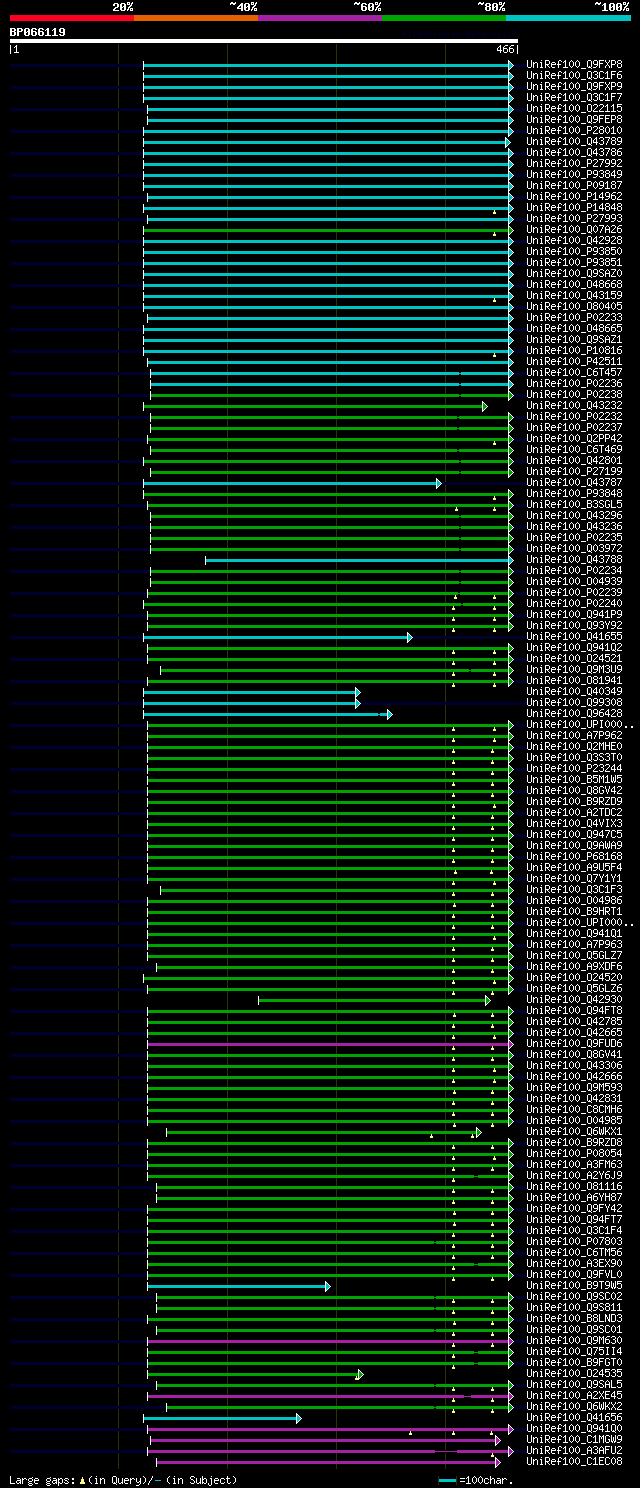Click the purple ~60% legend segment

point(319,18)
